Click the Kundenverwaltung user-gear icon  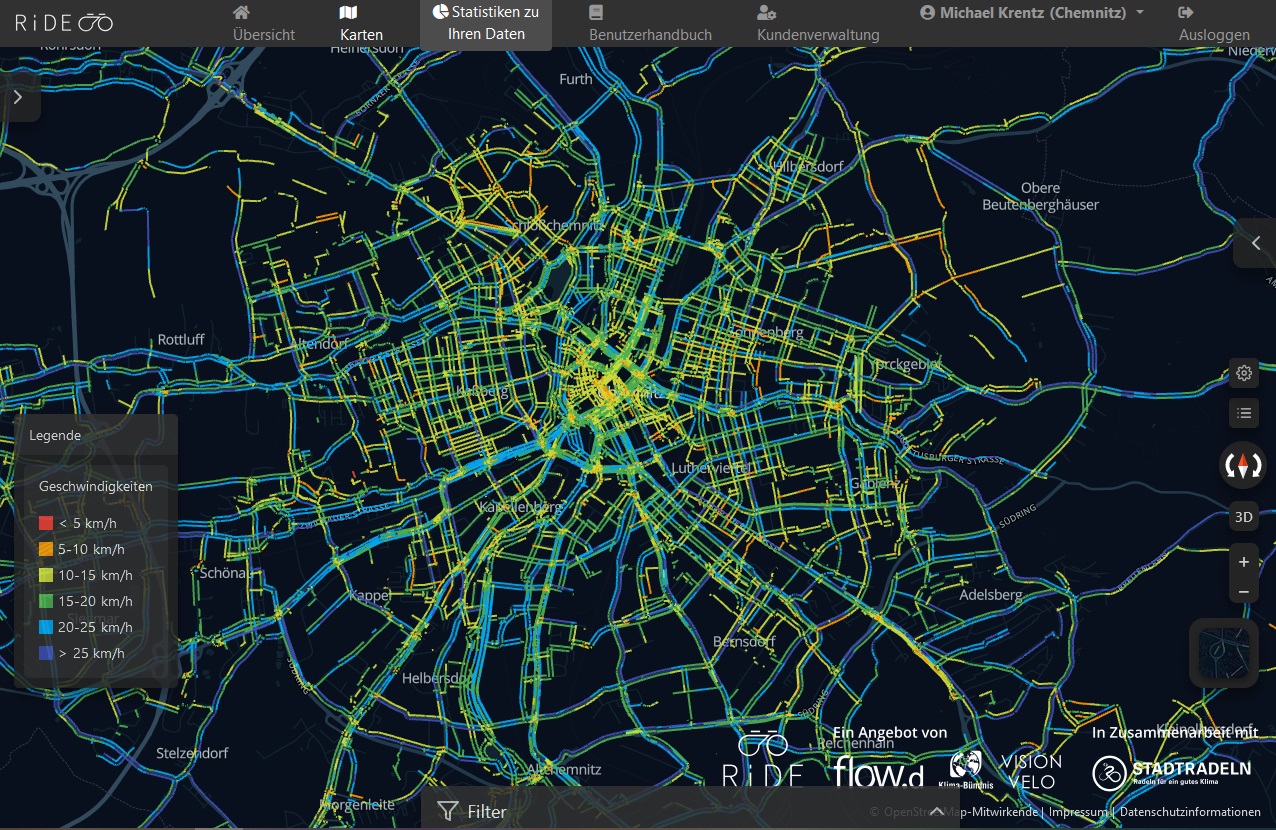tap(767, 12)
